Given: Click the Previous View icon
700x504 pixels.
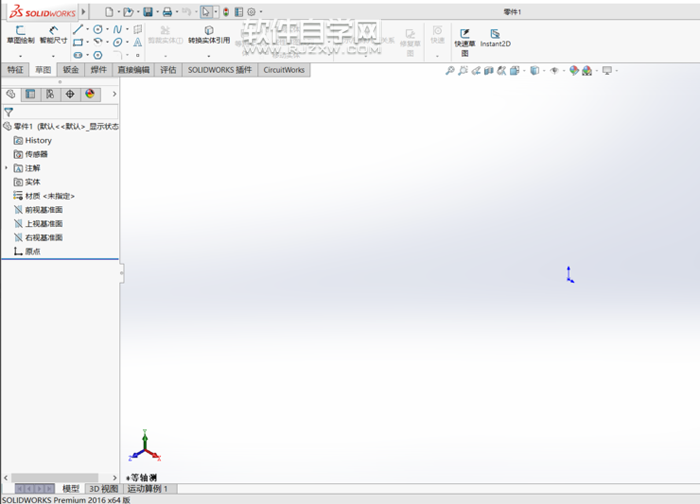Looking at the screenshot, I should (475, 71).
